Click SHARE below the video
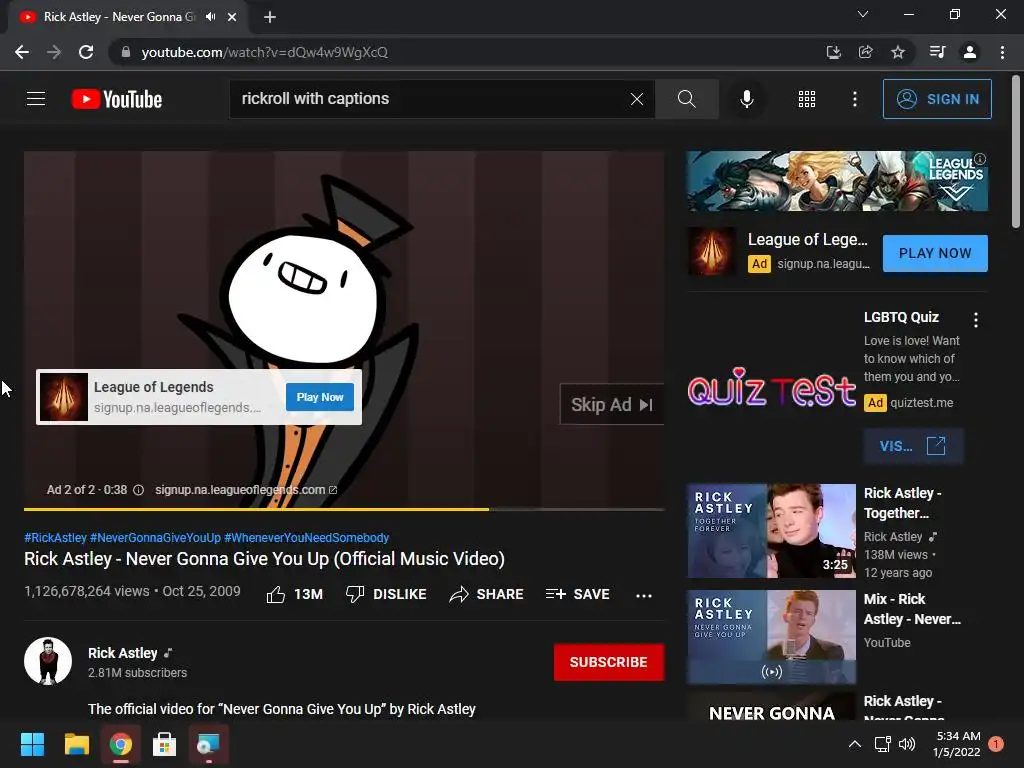 [487, 594]
